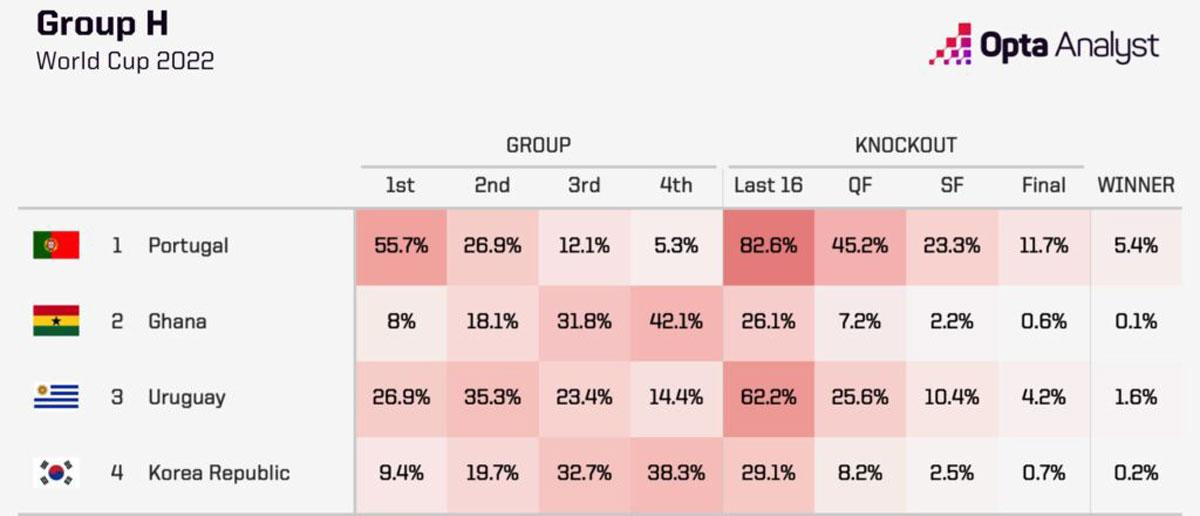Viewport: 1200px width, 516px height.
Task: Click the Portugal team name
Action: (x=188, y=245)
